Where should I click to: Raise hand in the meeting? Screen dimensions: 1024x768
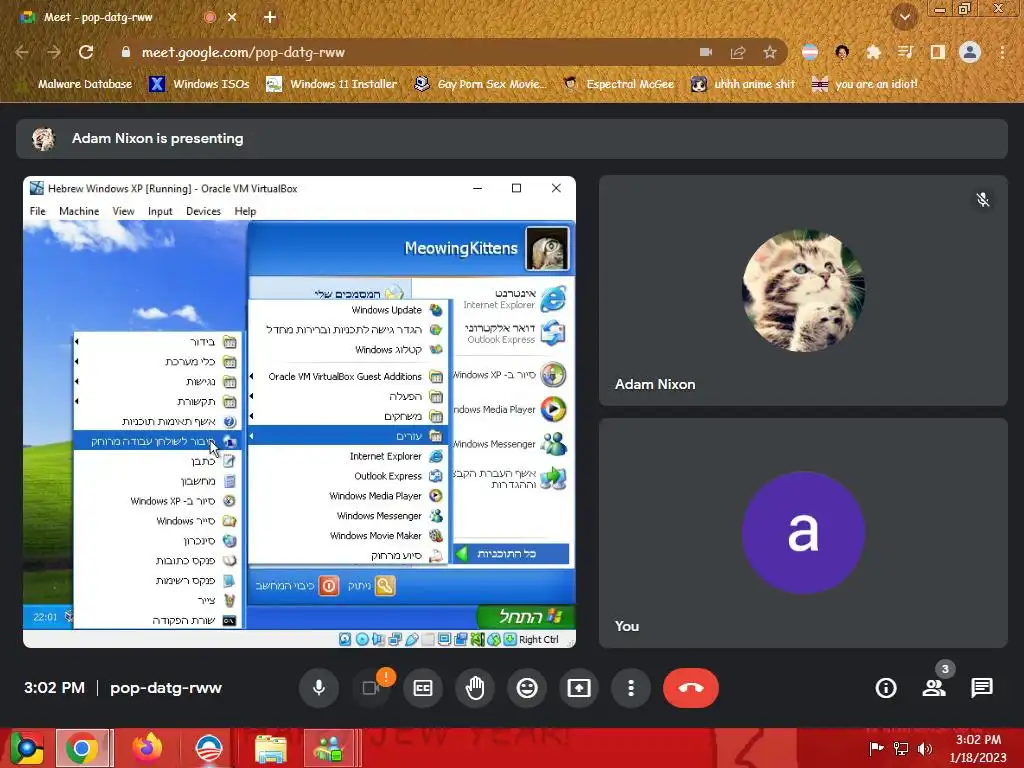point(475,688)
